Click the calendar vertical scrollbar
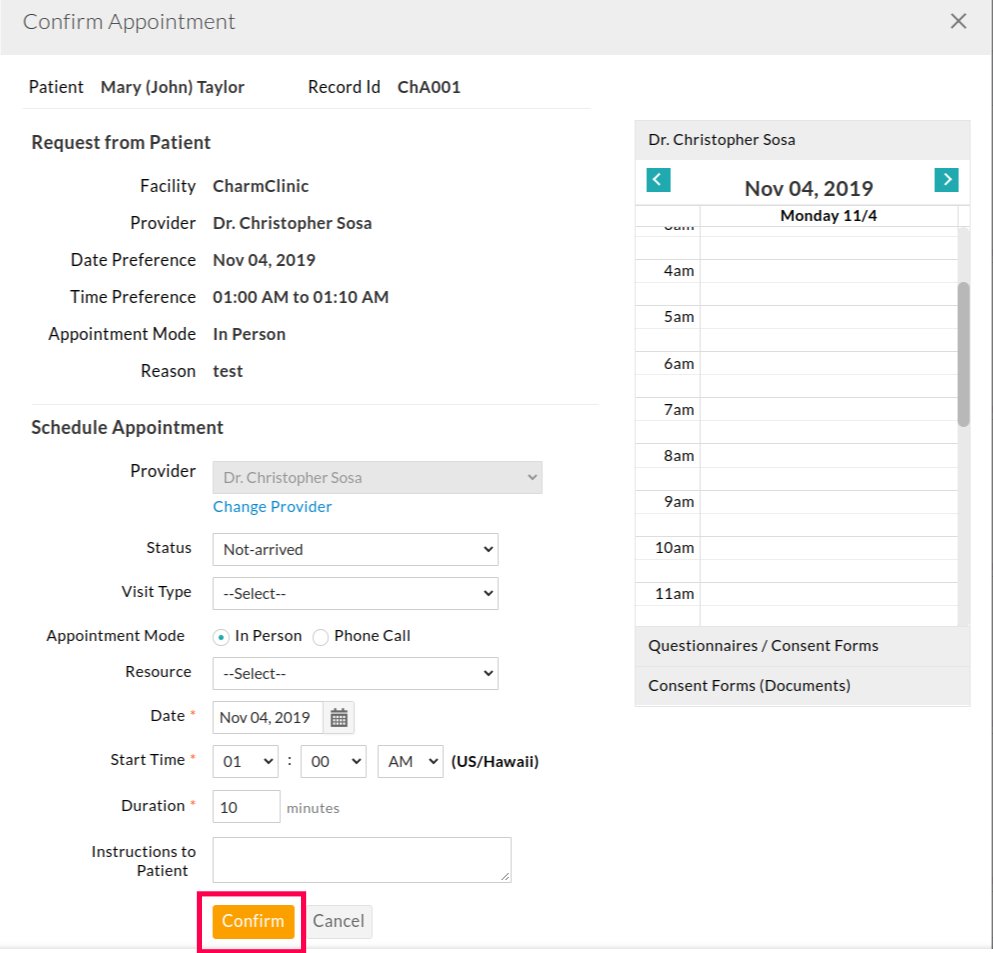This screenshot has width=993, height=953. [963, 354]
